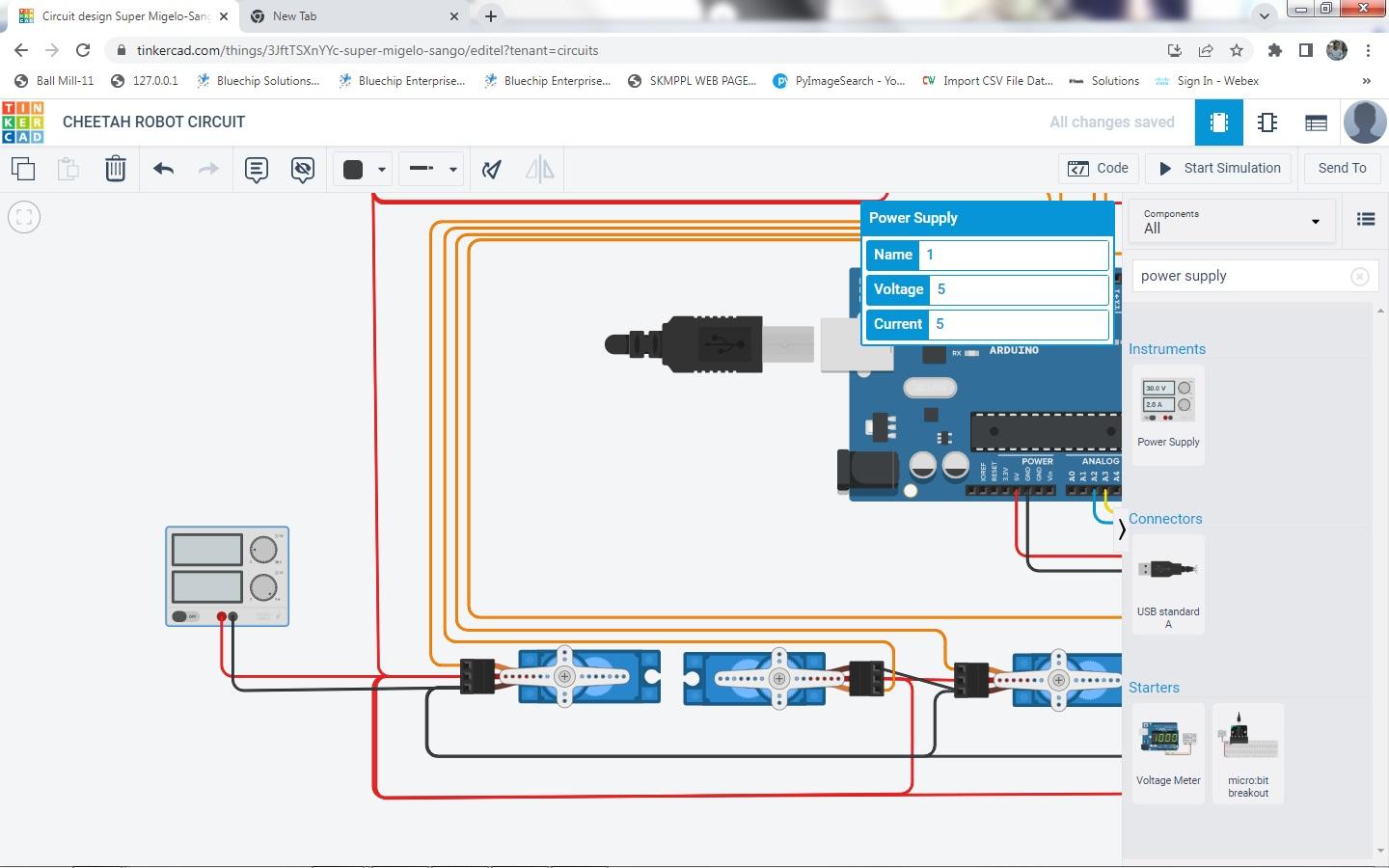Viewport: 1389px width, 868px height.
Task: Open the SKMPPL WEB PAGE bookmark
Action: [693, 81]
